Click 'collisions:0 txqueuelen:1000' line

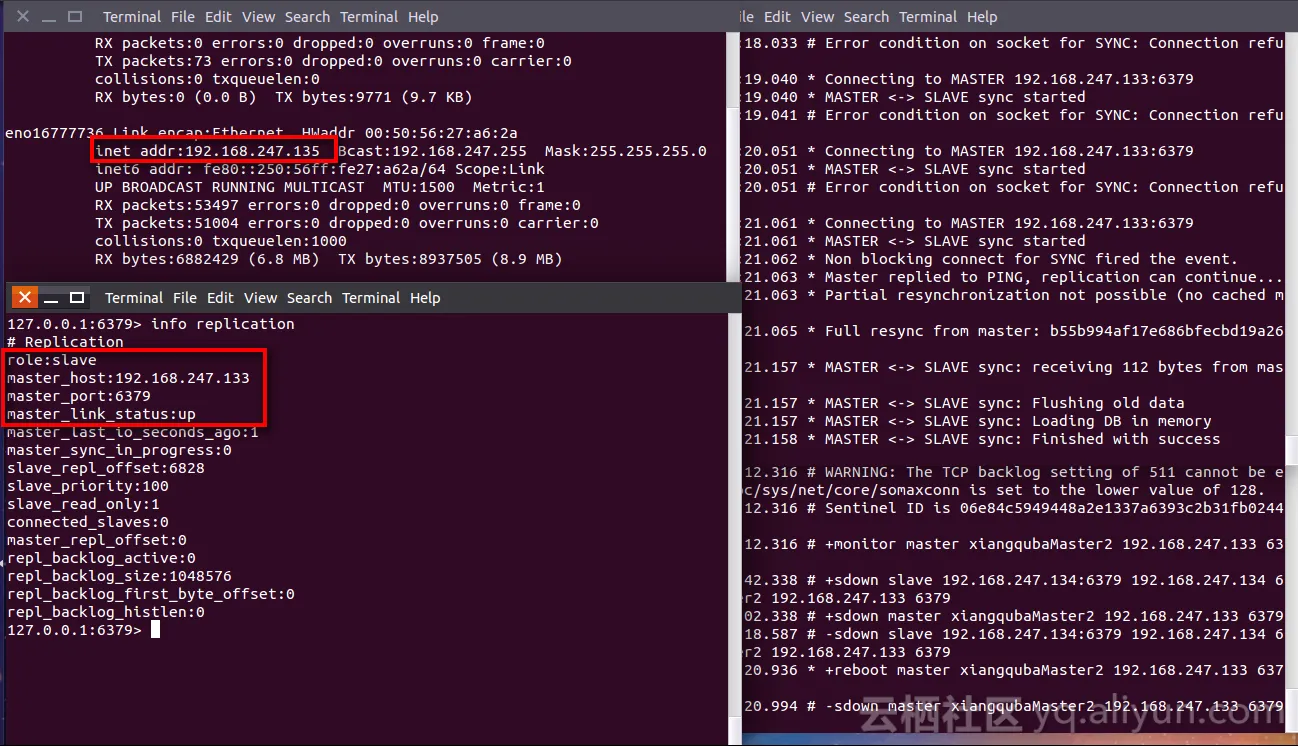pos(221,241)
